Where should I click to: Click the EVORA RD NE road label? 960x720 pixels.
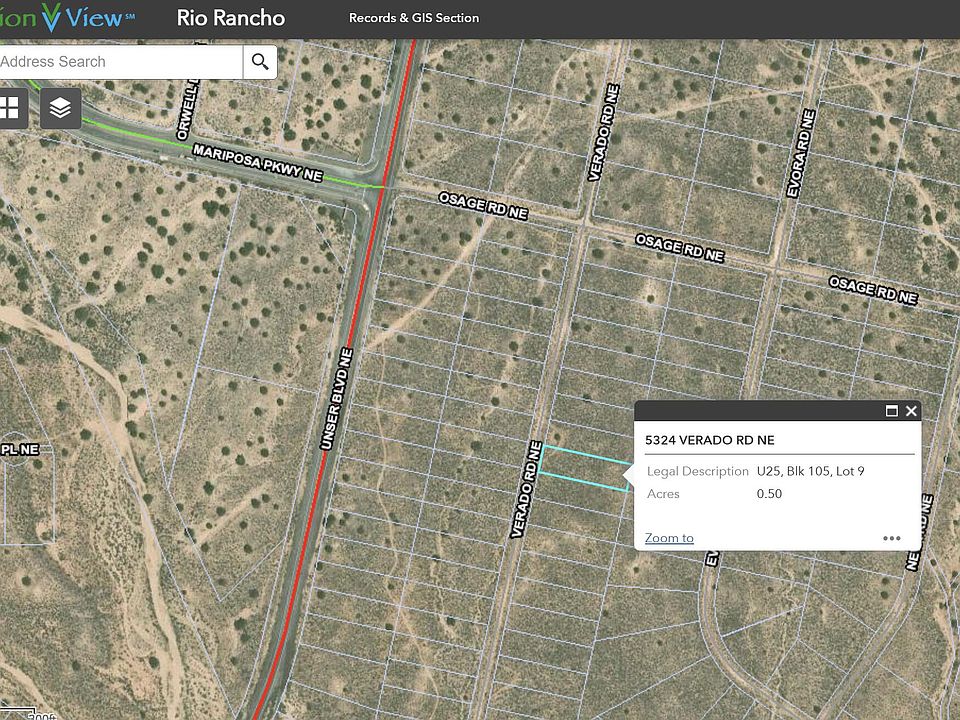801,154
